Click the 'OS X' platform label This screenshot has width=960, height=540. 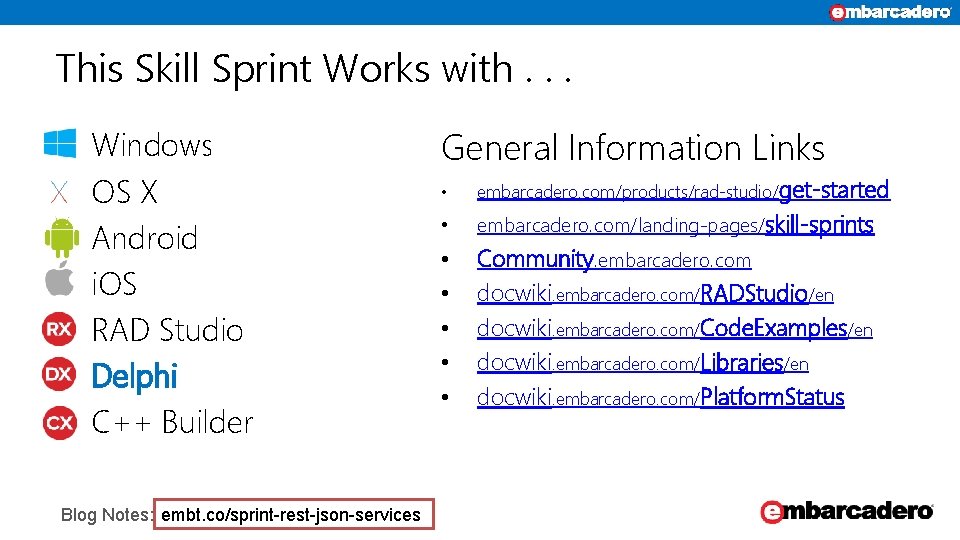click(124, 192)
